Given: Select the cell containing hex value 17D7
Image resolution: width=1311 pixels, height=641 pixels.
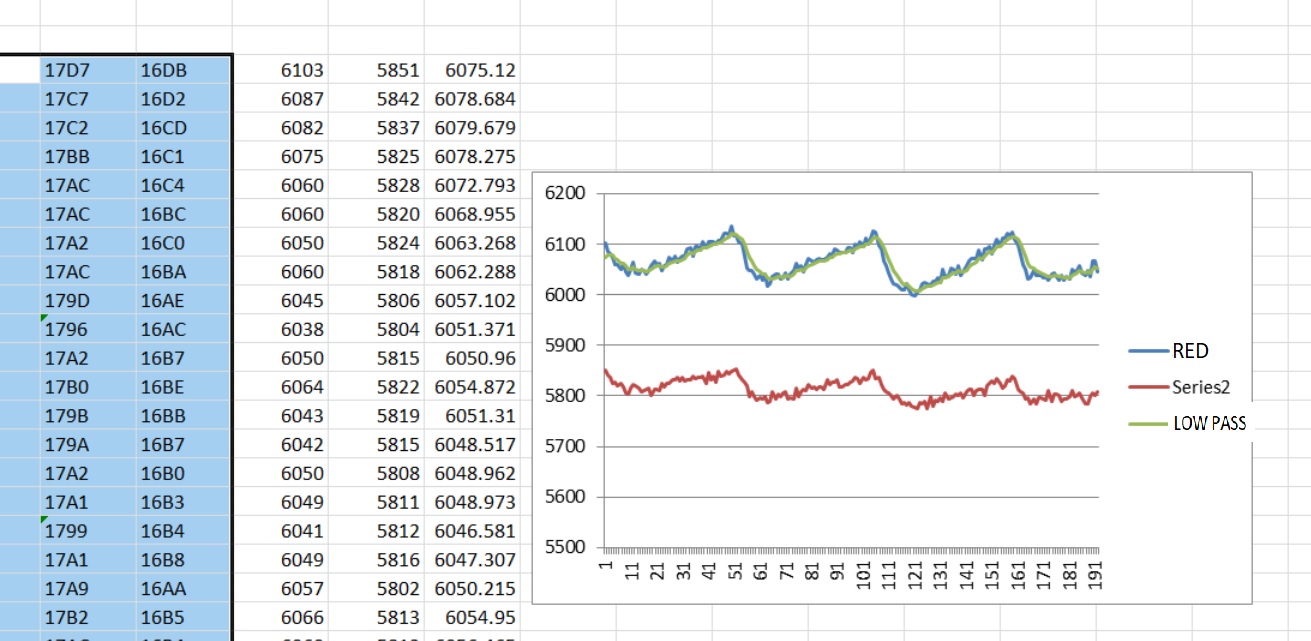Looking at the screenshot, I should coord(88,70).
